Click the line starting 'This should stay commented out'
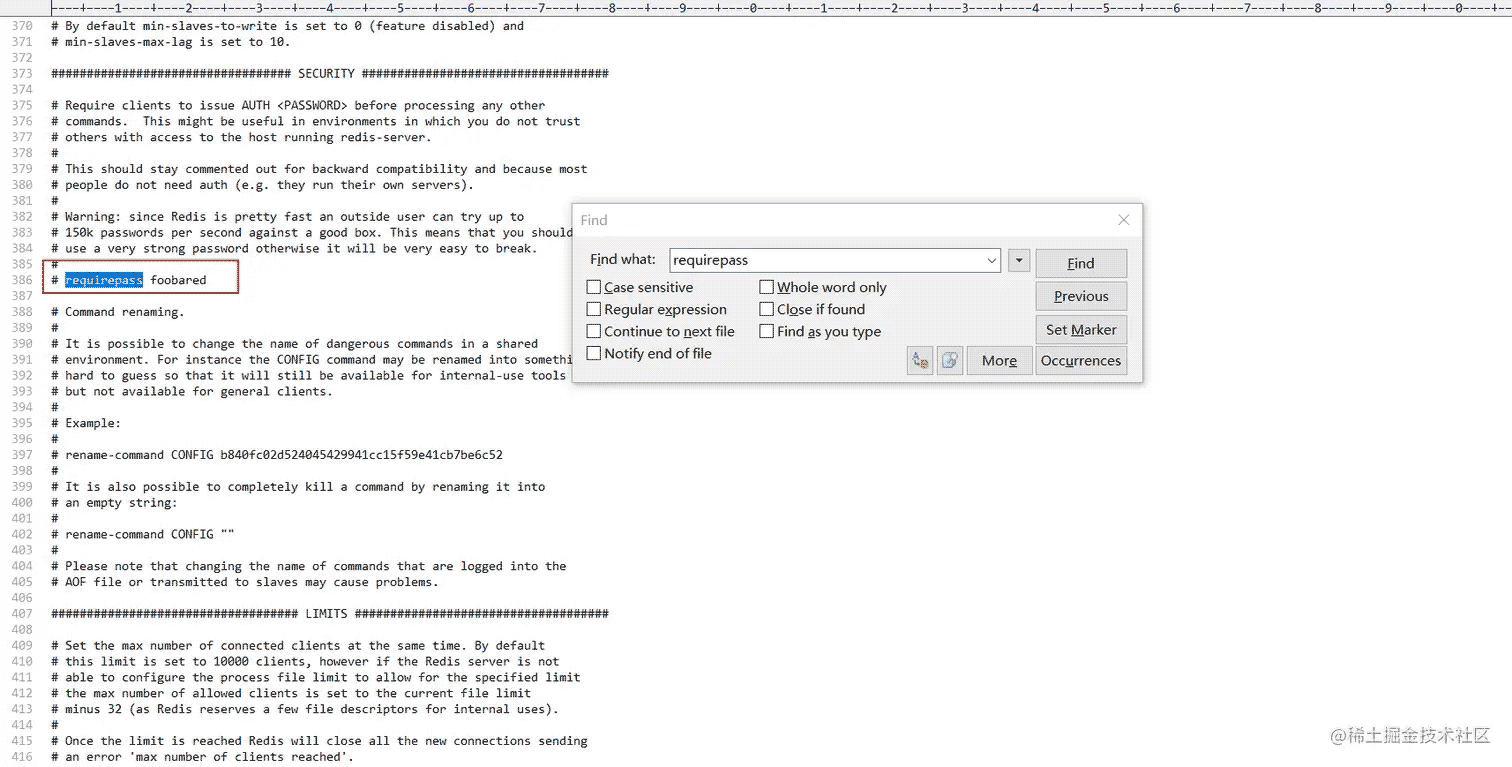This screenshot has height=767, width=1512. click(x=319, y=169)
